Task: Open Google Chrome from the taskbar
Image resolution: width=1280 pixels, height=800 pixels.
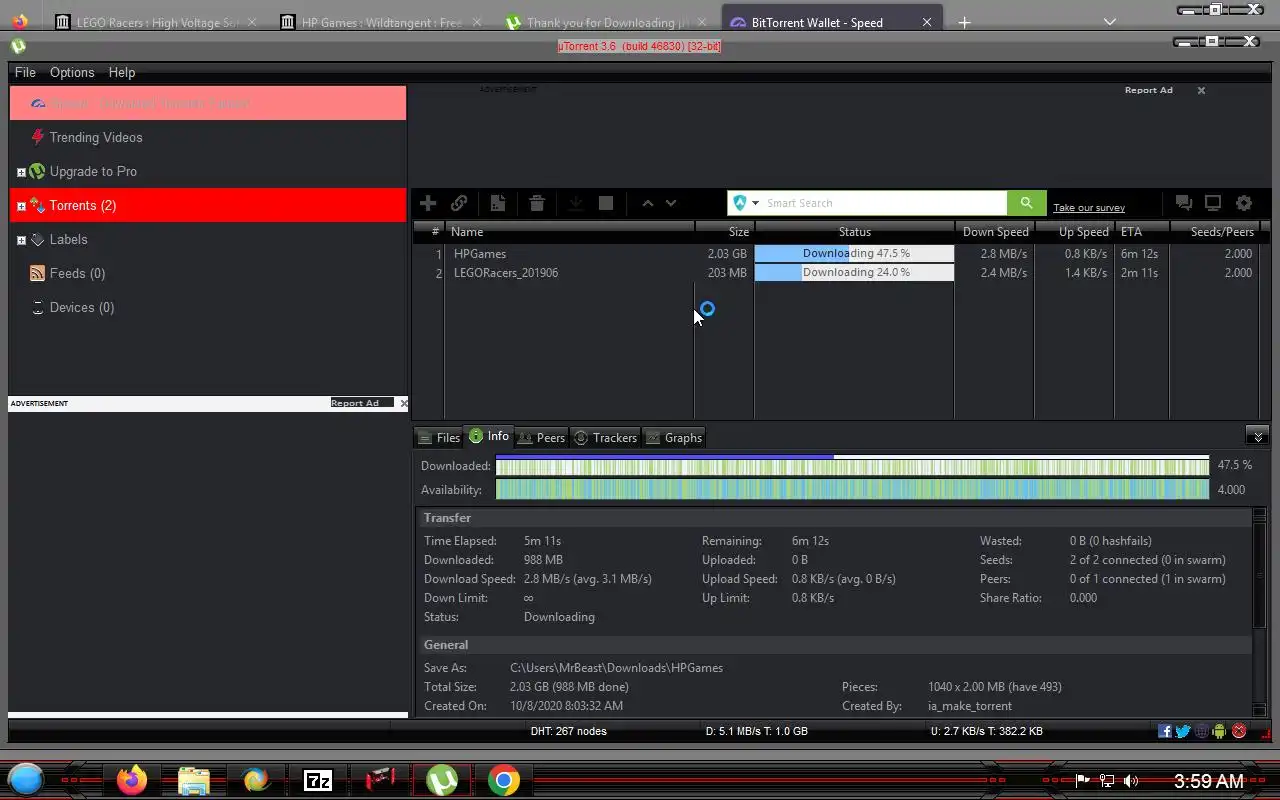Action: point(504,780)
